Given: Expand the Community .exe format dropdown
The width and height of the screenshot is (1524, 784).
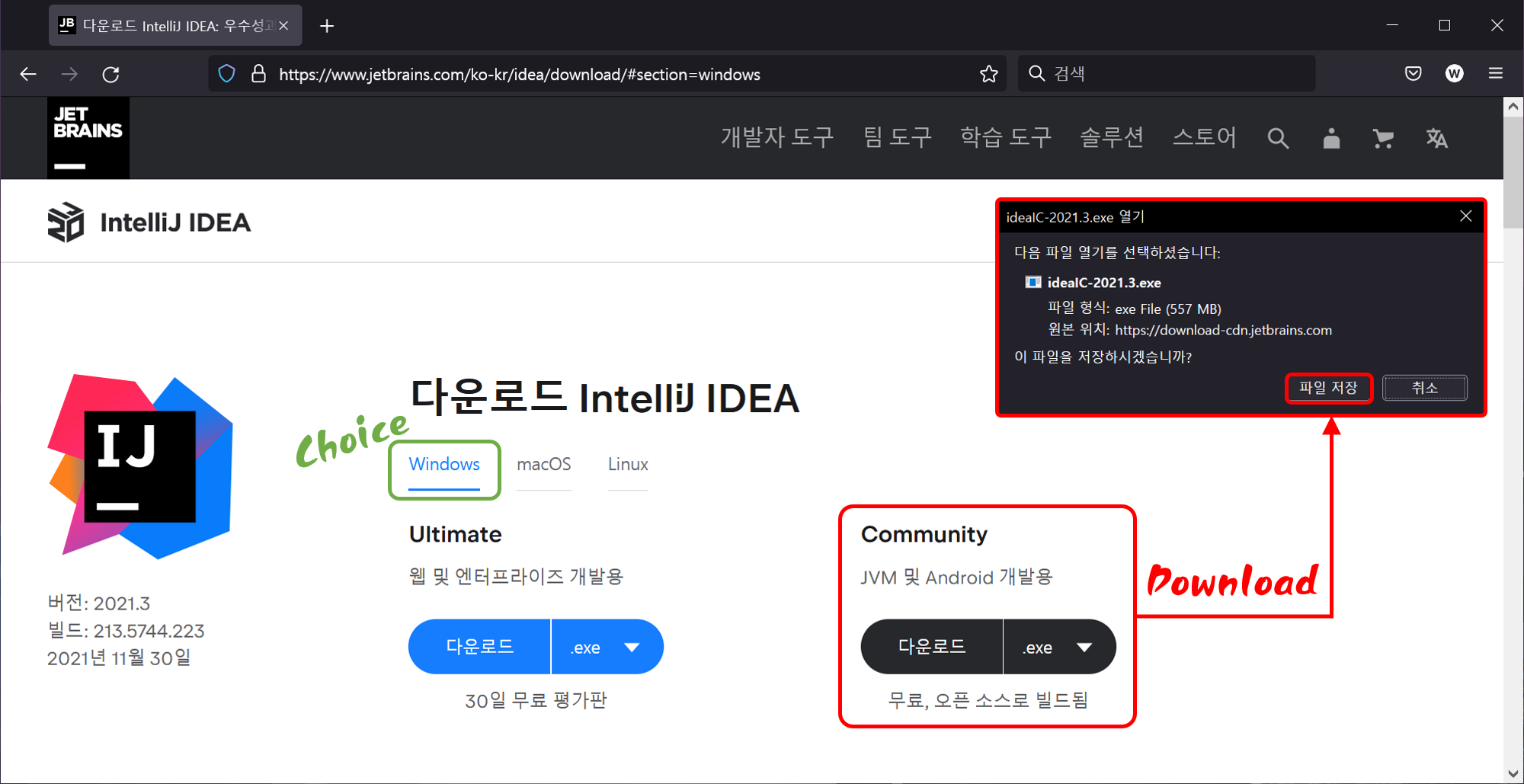Looking at the screenshot, I should click(1060, 647).
